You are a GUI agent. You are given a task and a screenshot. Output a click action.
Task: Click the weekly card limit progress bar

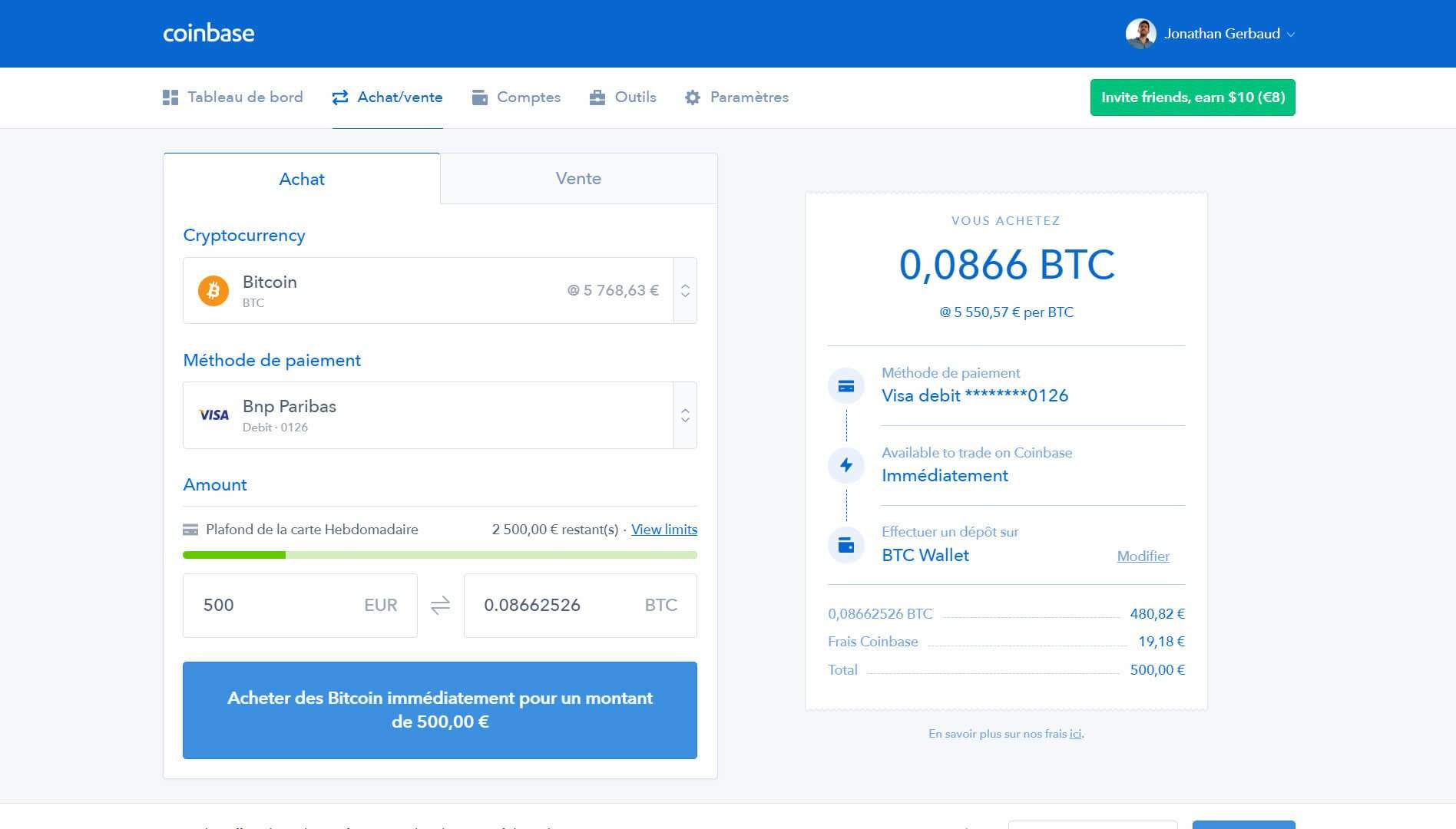pos(440,555)
